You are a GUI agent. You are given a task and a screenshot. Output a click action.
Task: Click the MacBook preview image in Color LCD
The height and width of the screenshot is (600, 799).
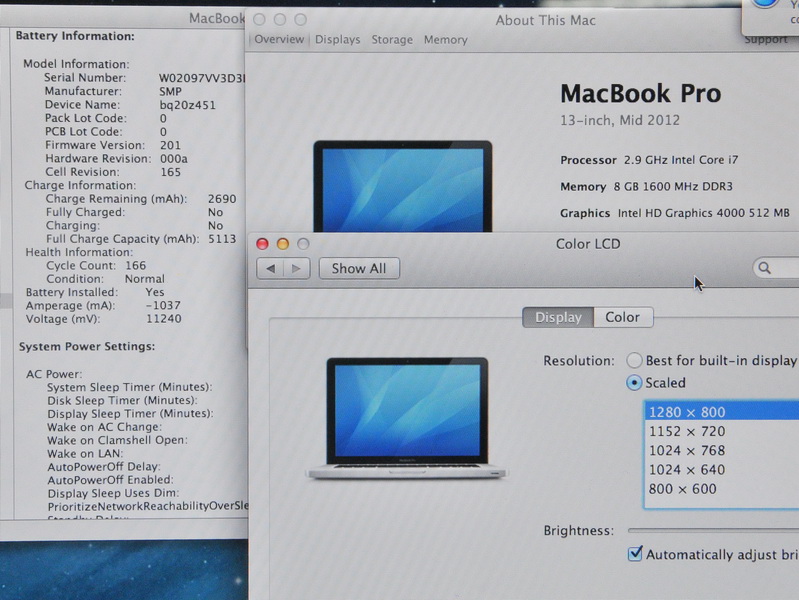406,419
